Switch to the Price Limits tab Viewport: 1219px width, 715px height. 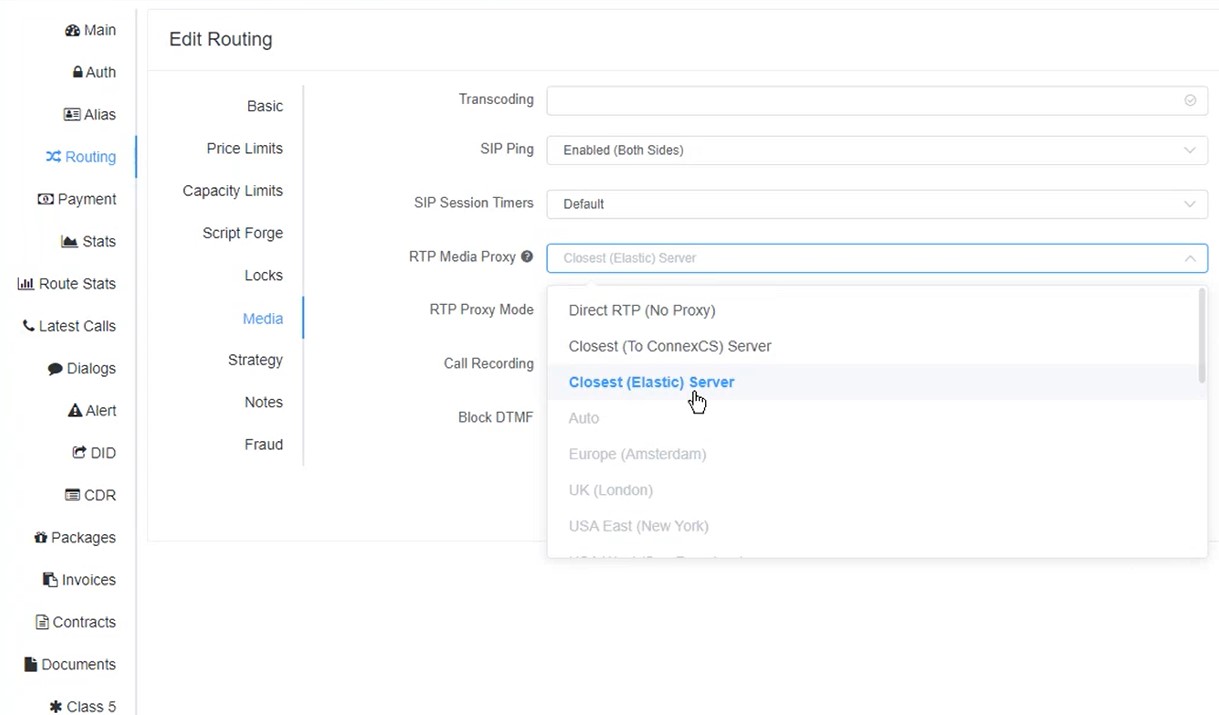[244, 149]
